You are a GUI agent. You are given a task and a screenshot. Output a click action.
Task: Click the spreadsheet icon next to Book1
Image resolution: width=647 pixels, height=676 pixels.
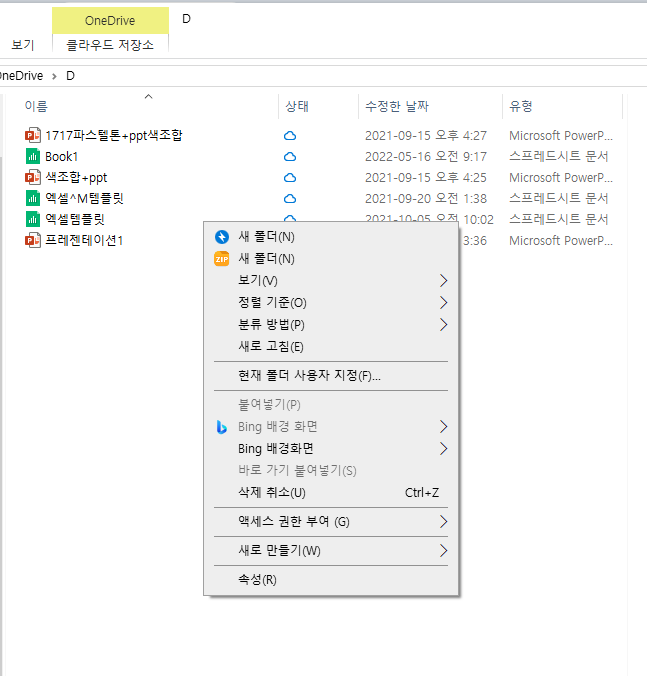(x=33, y=156)
